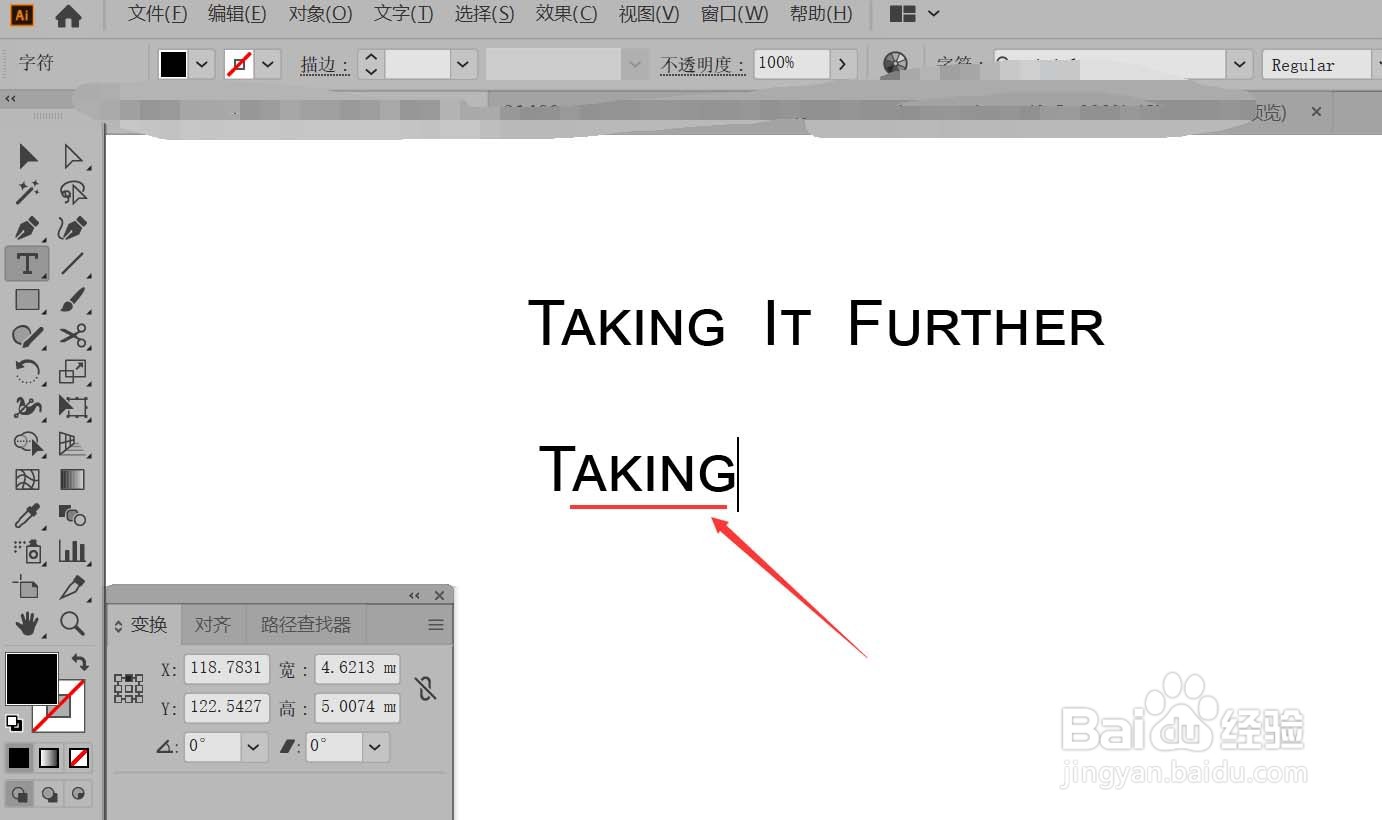This screenshot has height=820, width=1382.
Task: Open the 描边 stroke panel link
Action: 325,66
